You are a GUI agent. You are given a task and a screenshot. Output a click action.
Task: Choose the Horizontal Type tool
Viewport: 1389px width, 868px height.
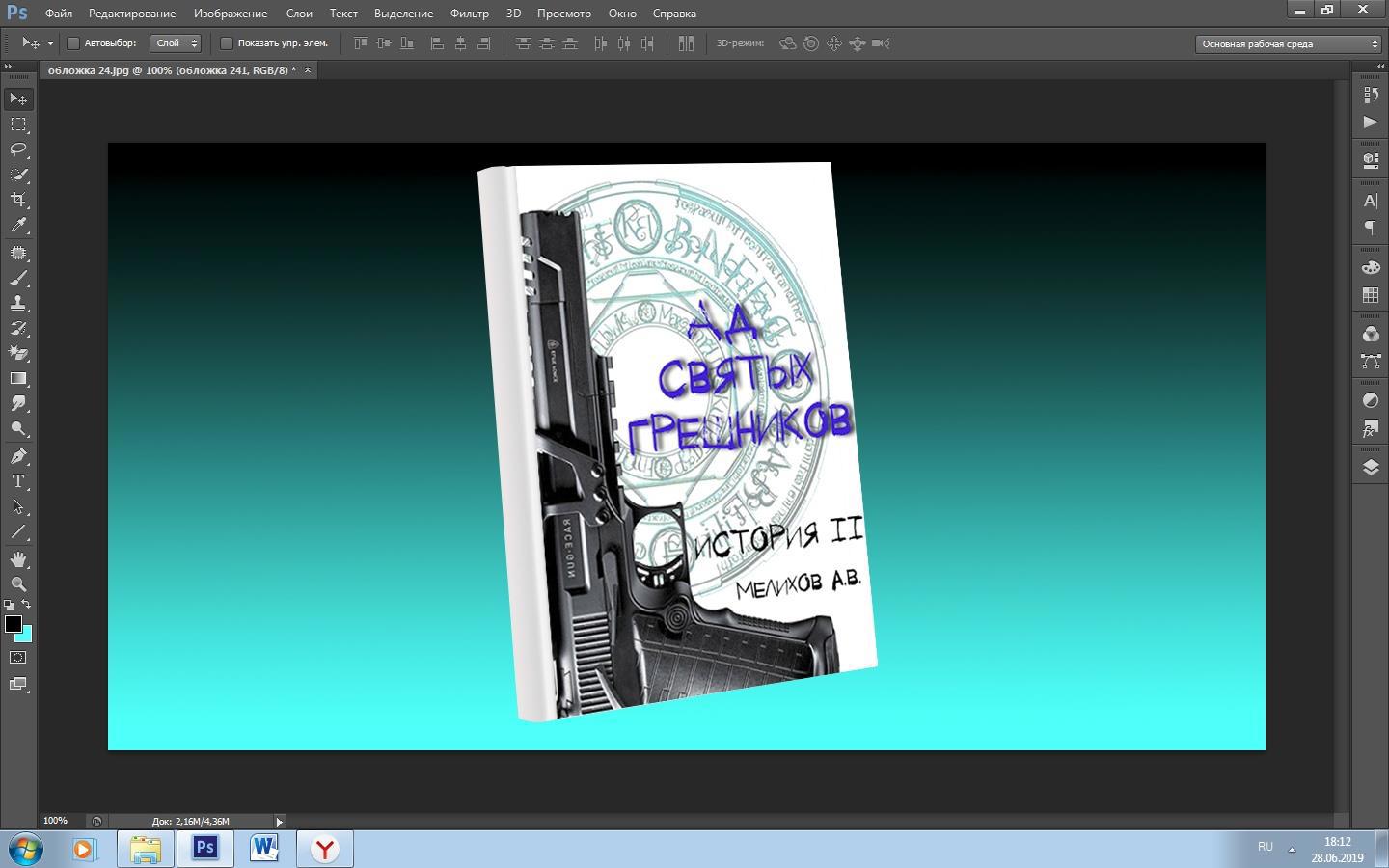pyautogui.click(x=18, y=481)
